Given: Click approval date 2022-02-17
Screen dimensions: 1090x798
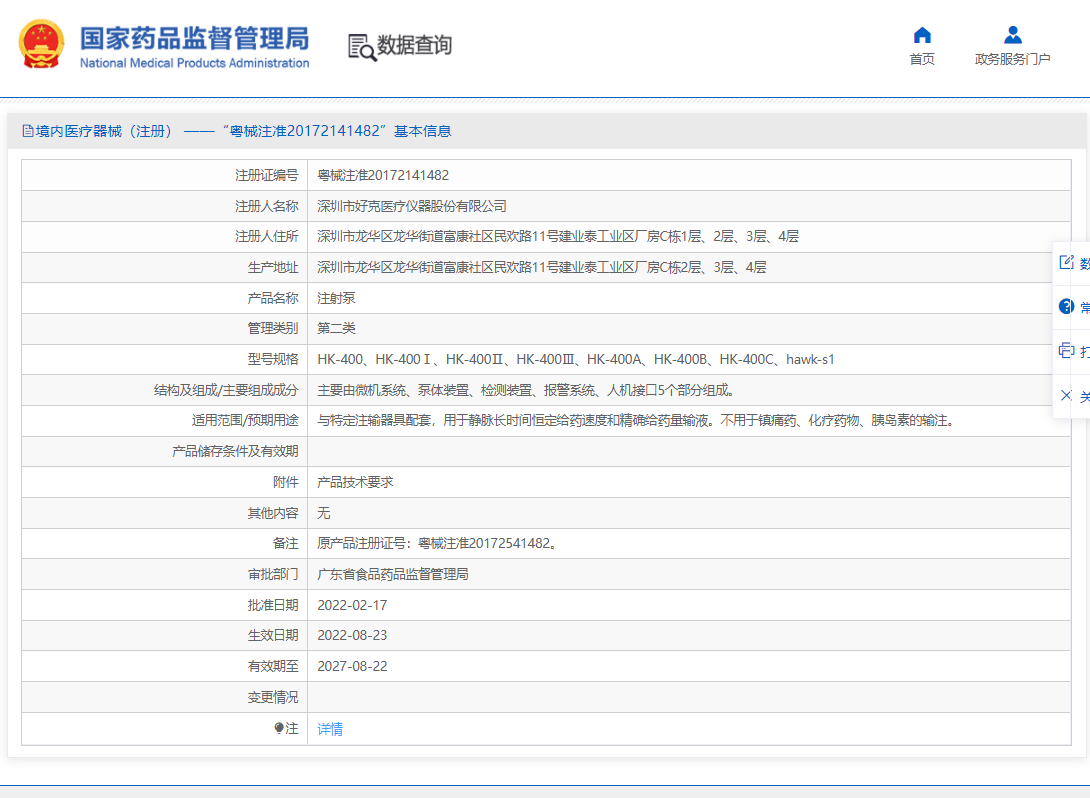Looking at the screenshot, I should pyautogui.click(x=352, y=605).
